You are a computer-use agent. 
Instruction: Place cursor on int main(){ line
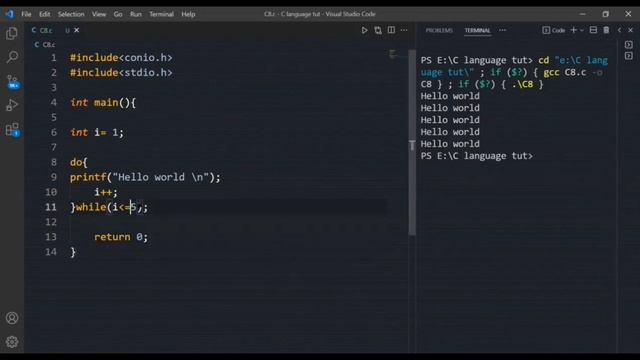[102, 102]
